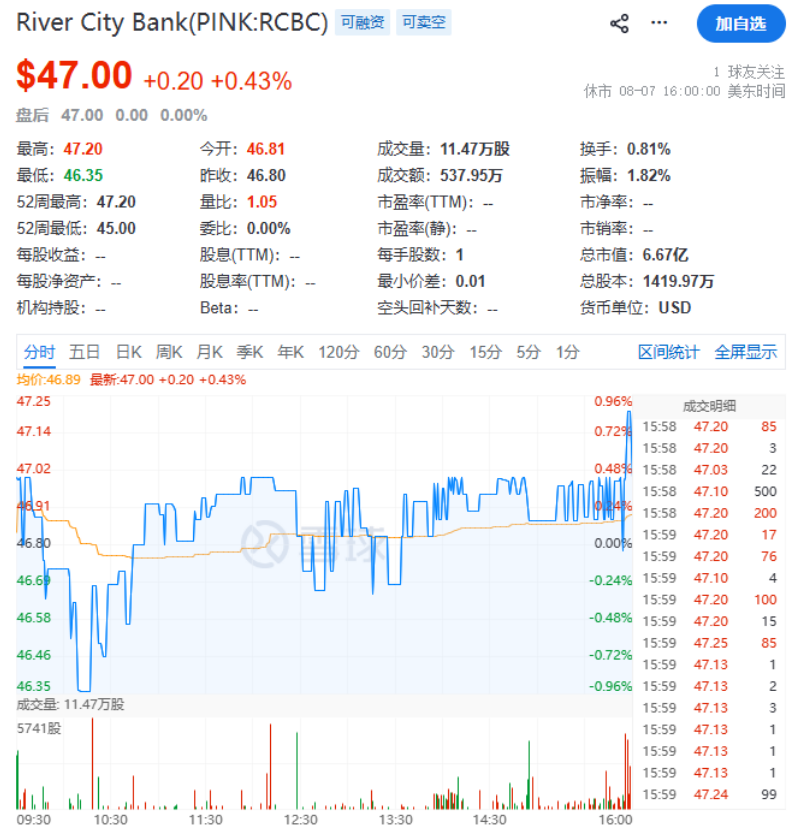
Task: Open the more options ellipsis menu
Action: coord(659,23)
